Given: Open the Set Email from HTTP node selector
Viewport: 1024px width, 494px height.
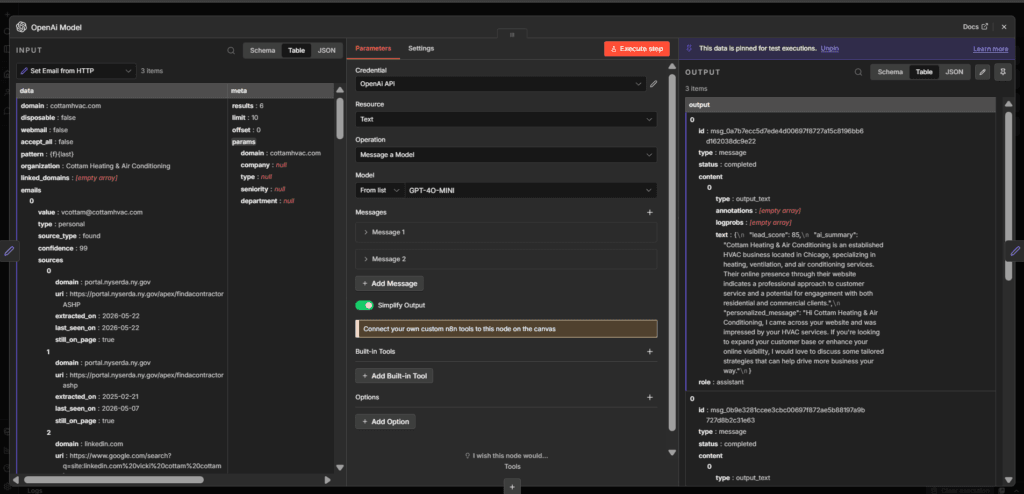Looking at the screenshot, I should 76,71.
